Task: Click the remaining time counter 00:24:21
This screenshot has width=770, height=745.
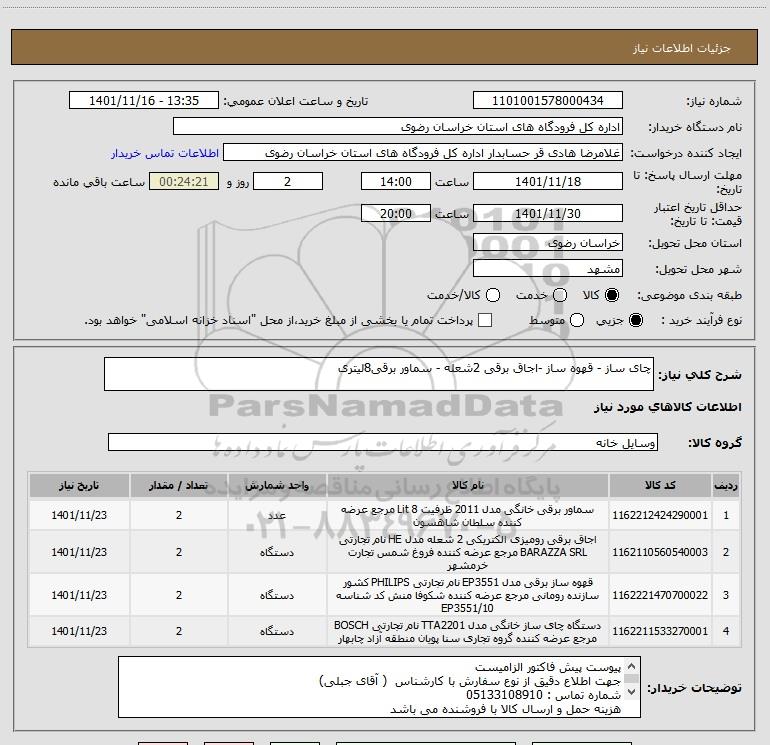Action: point(184,181)
